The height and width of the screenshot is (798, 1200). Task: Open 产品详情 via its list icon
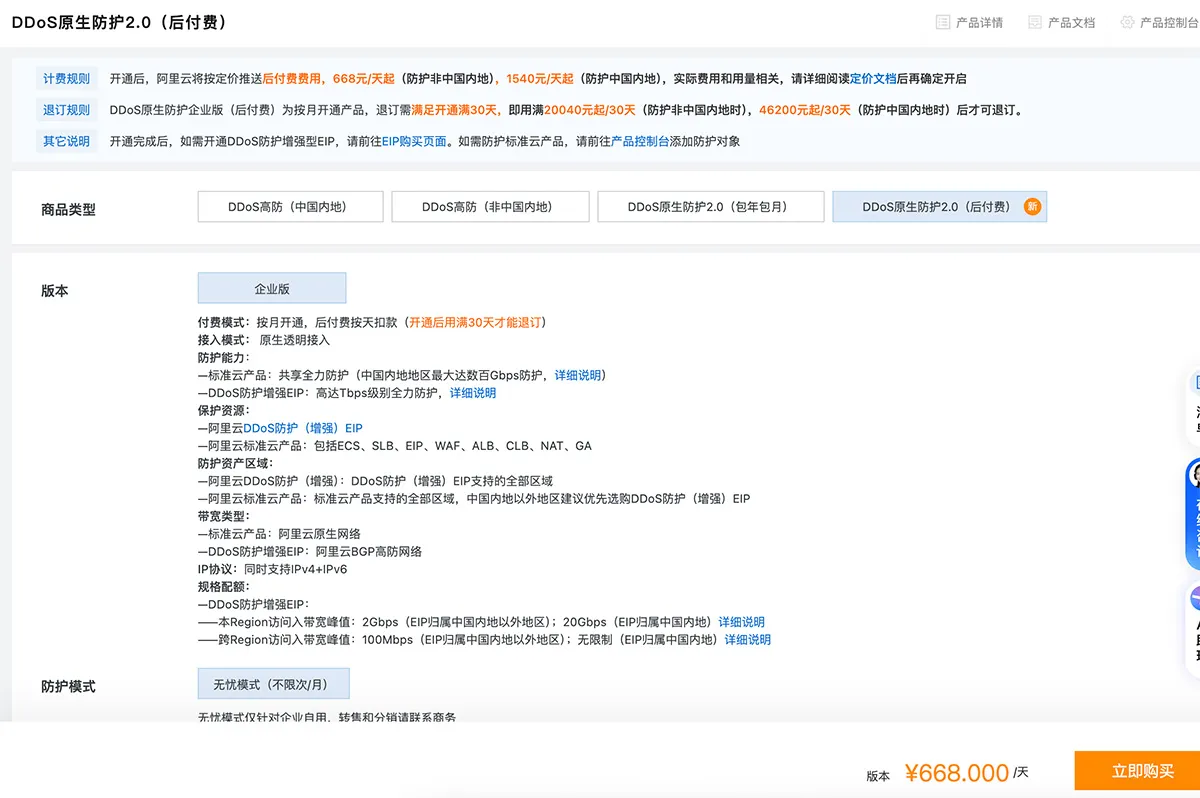(x=942, y=22)
